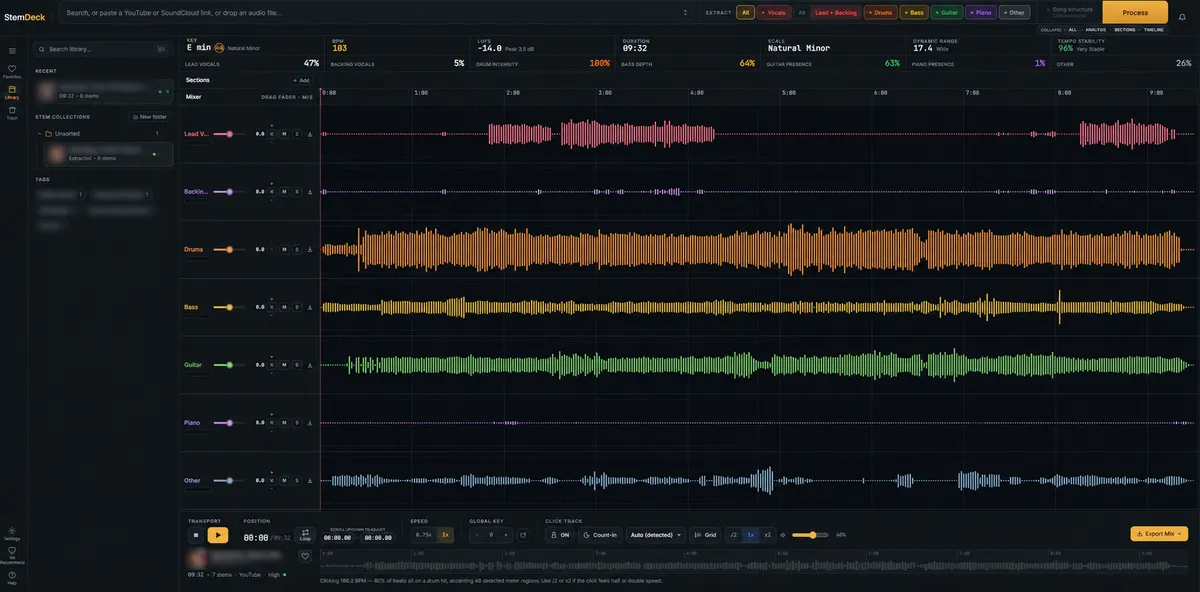
Task: Open the Auto (detected) dropdown
Action: point(655,535)
